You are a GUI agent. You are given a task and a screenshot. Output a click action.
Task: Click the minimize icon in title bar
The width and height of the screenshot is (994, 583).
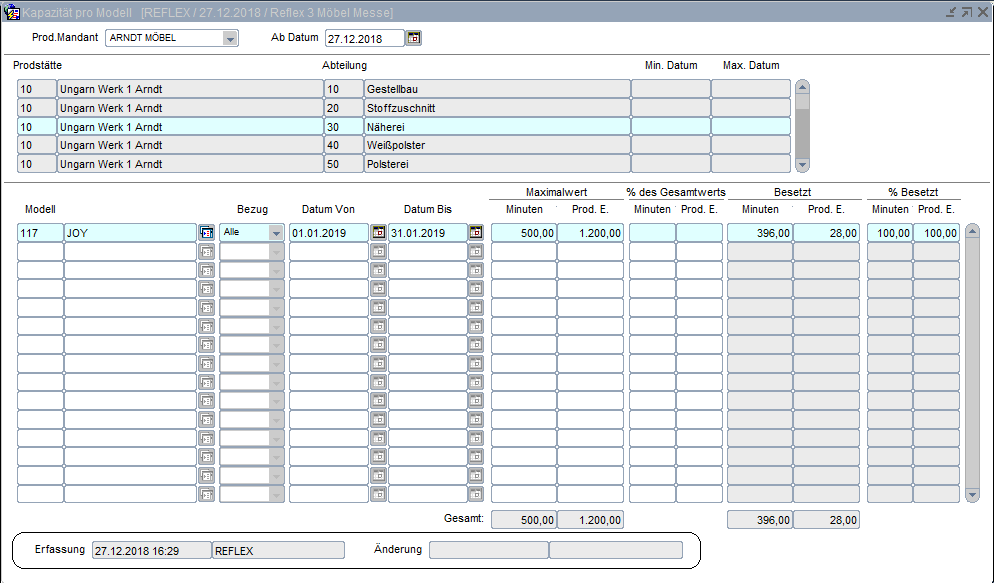point(951,12)
